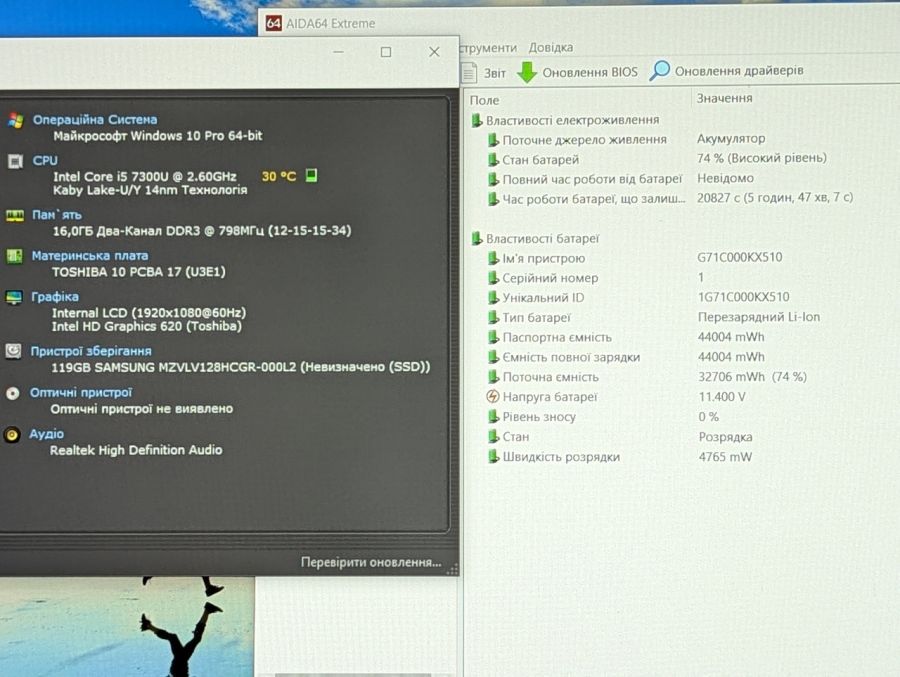The height and width of the screenshot is (677, 900).
Task: Click the RAM module icon beside Пам`ять
Action: [14, 216]
